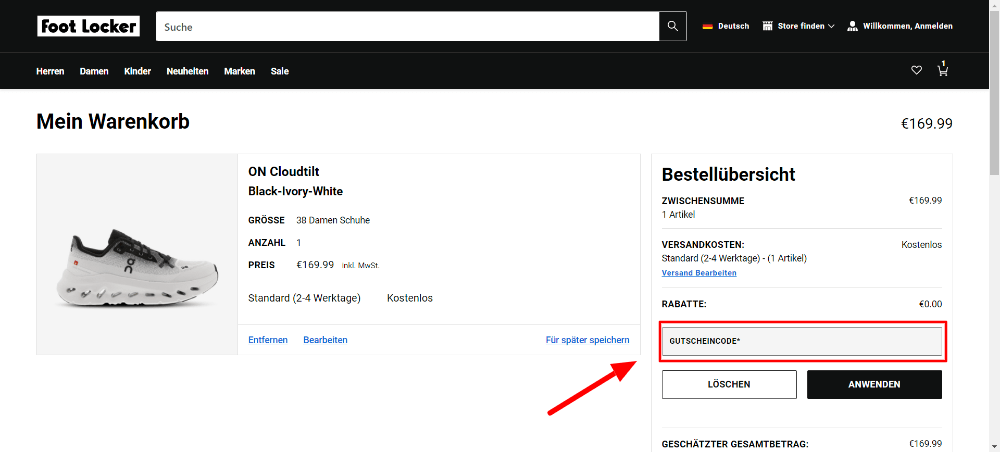Click the Rabatte €0.00 value
1000x452 pixels.
pyautogui.click(x=930, y=304)
